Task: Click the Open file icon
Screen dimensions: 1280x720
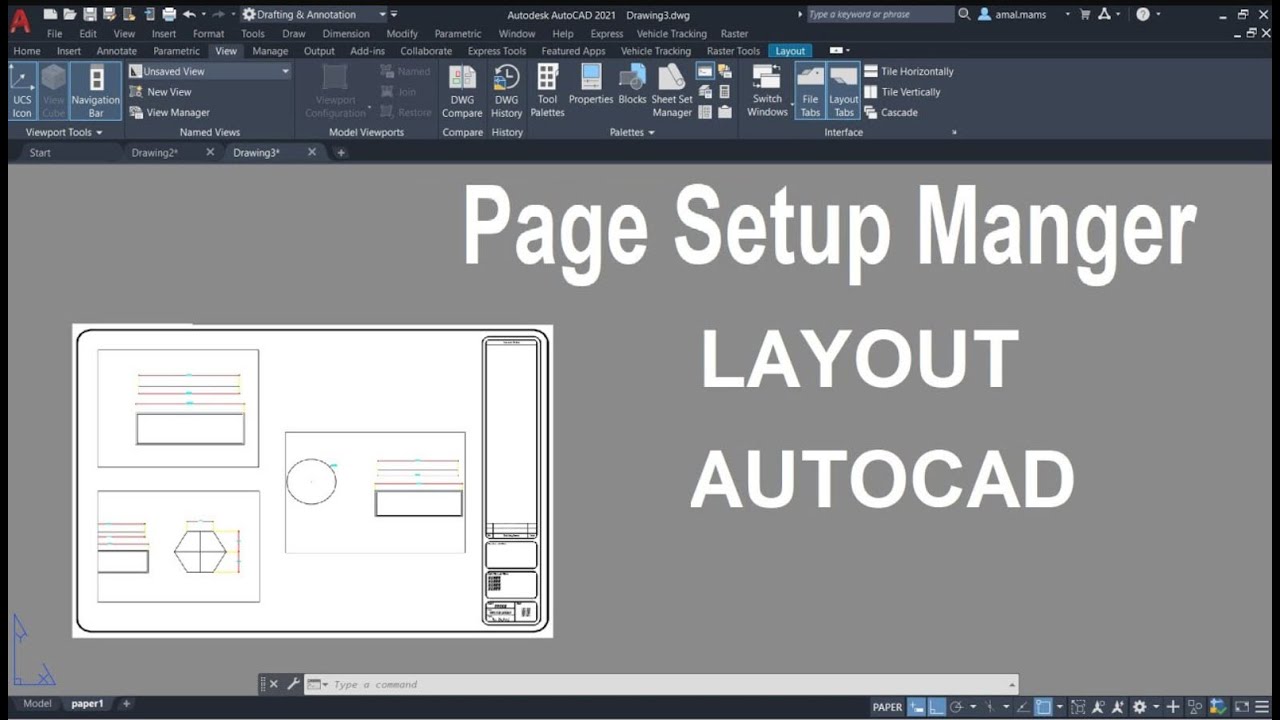Action: click(69, 15)
